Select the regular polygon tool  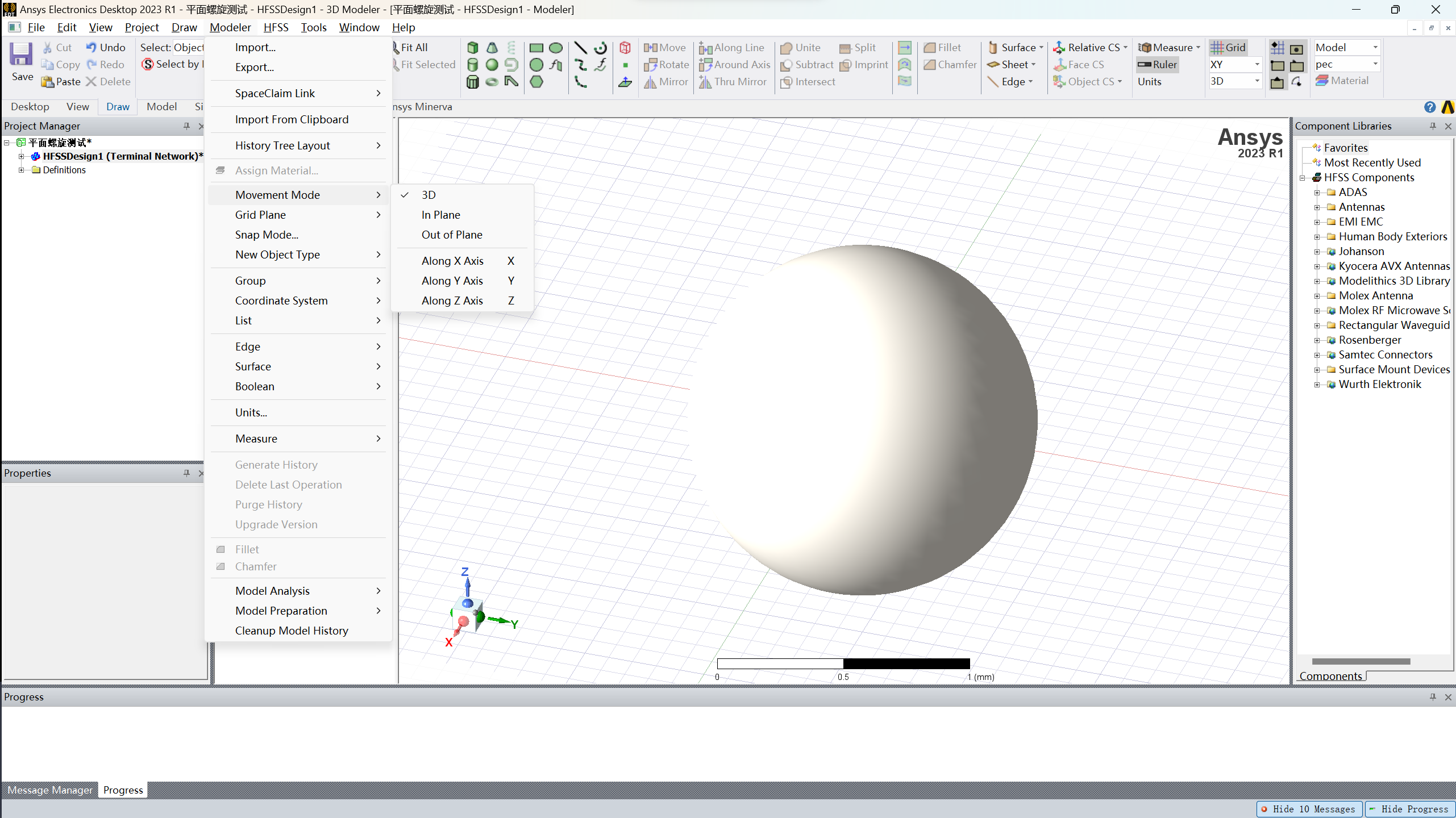coord(536,82)
